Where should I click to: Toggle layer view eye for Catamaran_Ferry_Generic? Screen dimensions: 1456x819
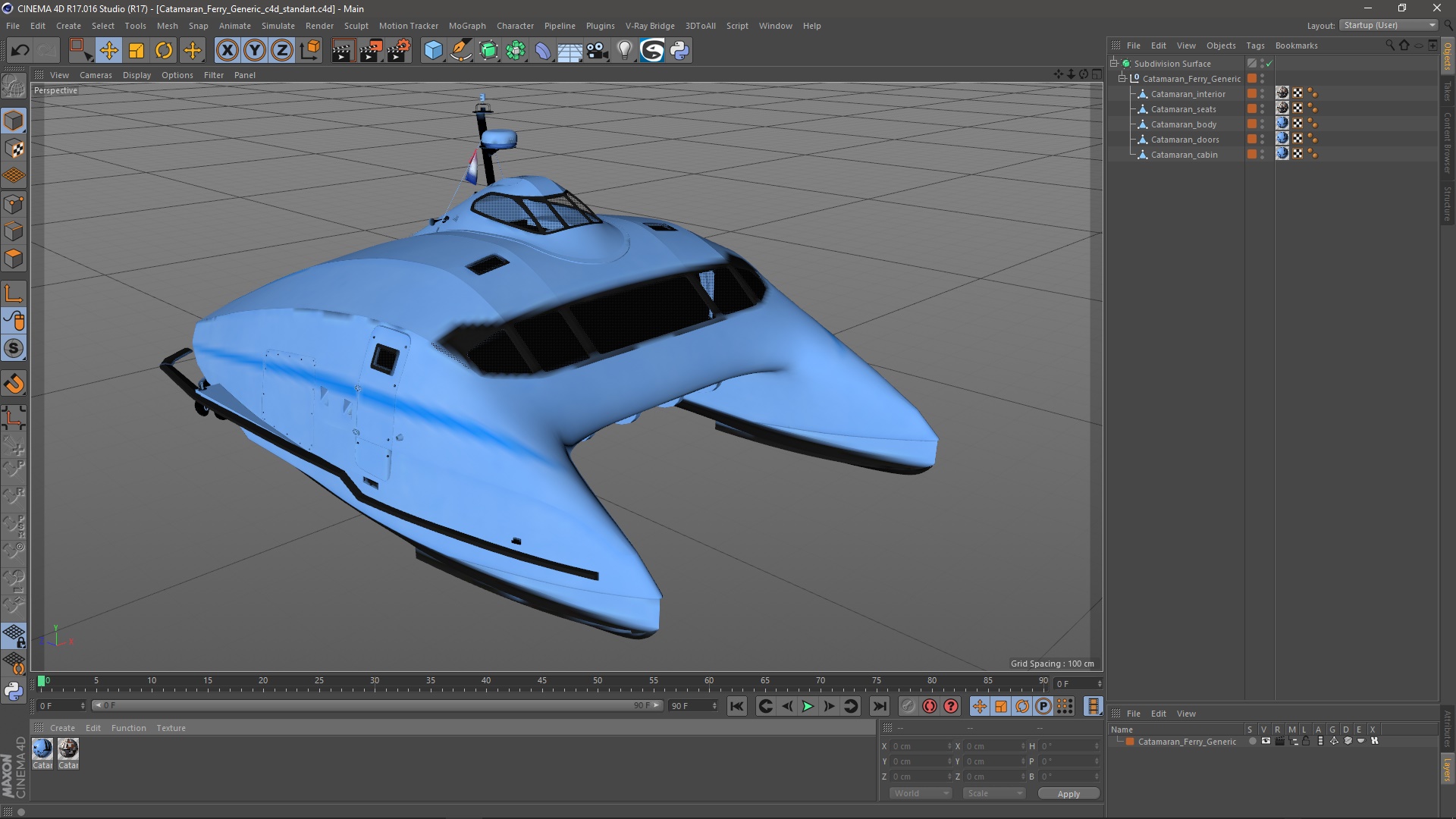click(1266, 741)
